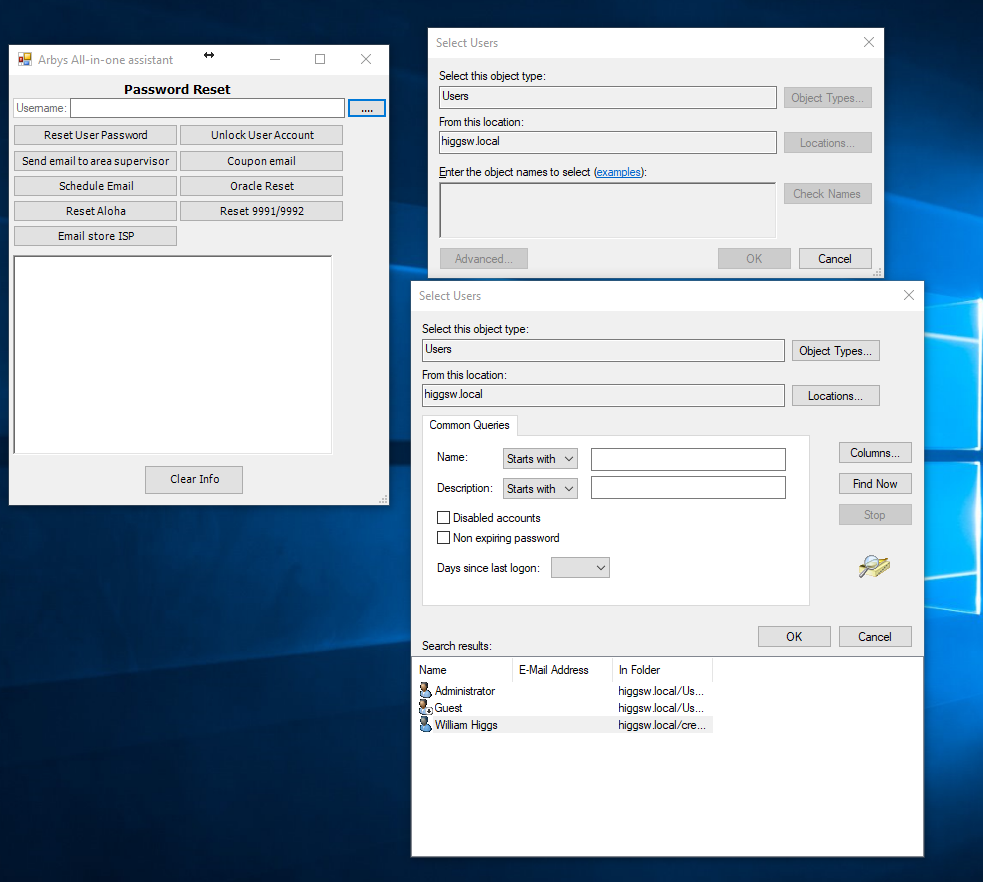Image resolution: width=983 pixels, height=882 pixels.
Task: Click the object names entry box in back dialog
Action: click(x=607, y=211)
